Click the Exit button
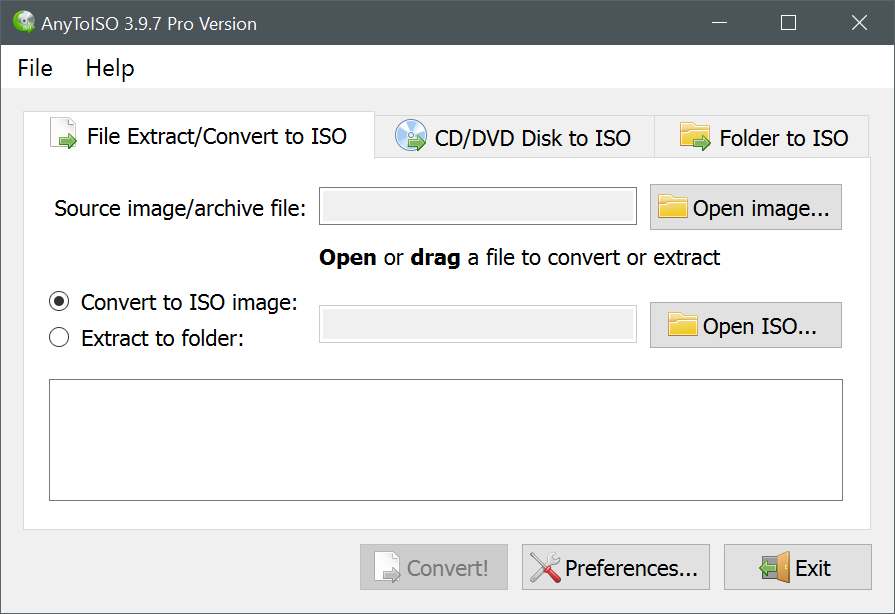Viewport: 895px width, 614px height. 798,567
